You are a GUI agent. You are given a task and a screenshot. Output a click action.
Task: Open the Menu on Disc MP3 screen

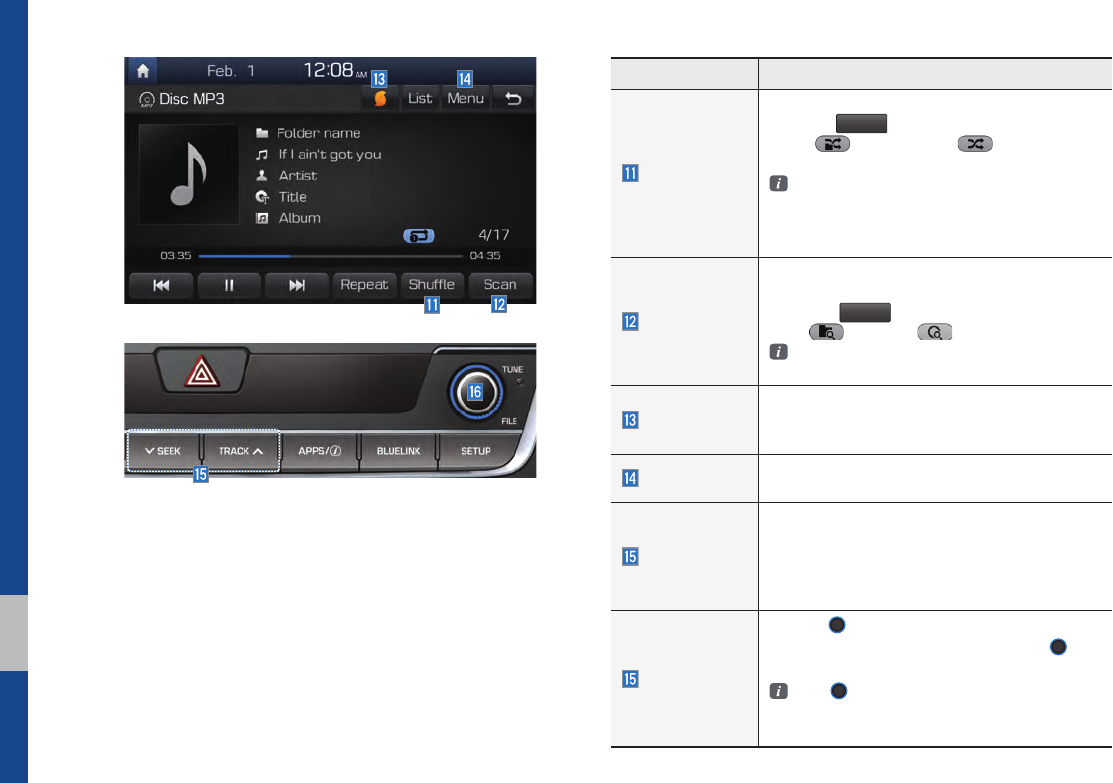466,99
